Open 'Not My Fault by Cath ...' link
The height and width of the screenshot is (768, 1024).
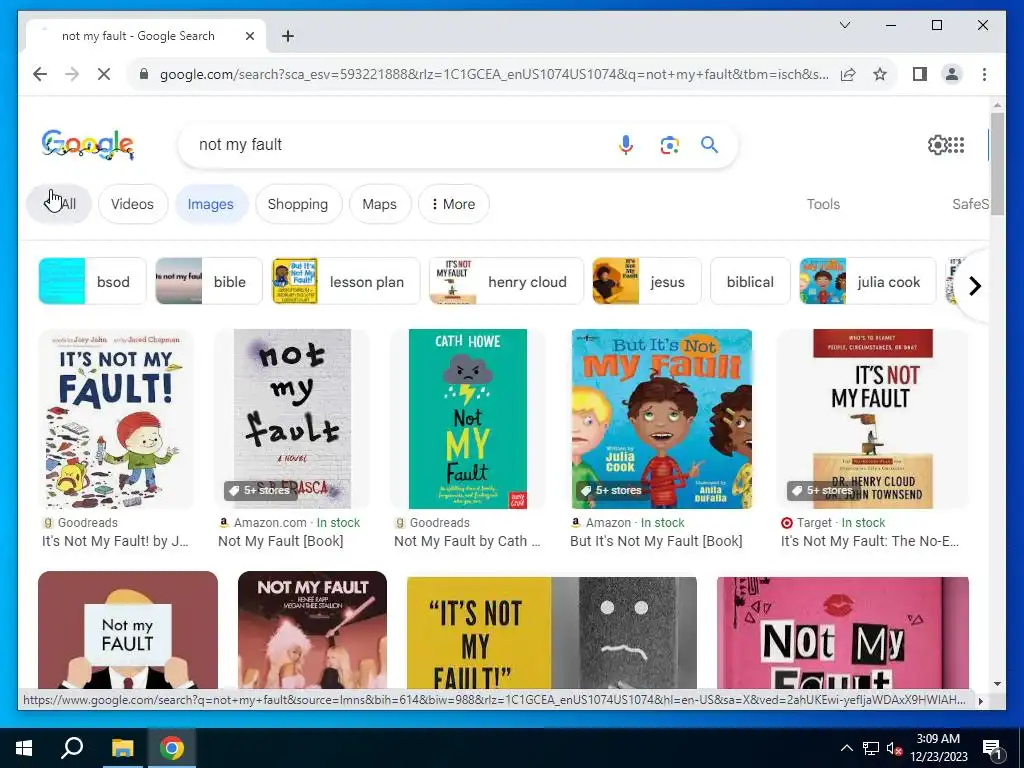467,541
